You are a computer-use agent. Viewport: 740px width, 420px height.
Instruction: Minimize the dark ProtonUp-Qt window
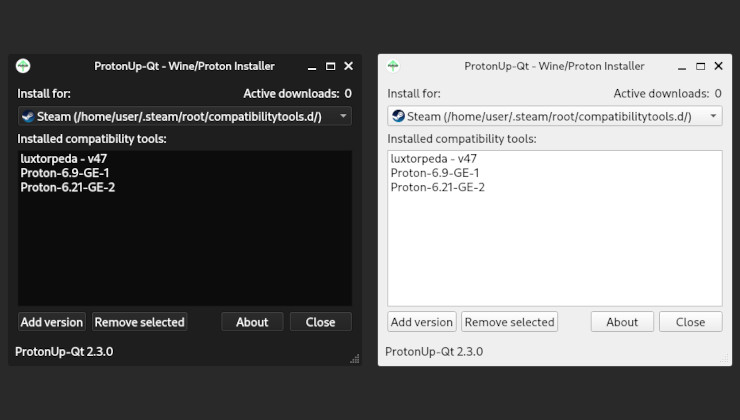tap(312, 67)
